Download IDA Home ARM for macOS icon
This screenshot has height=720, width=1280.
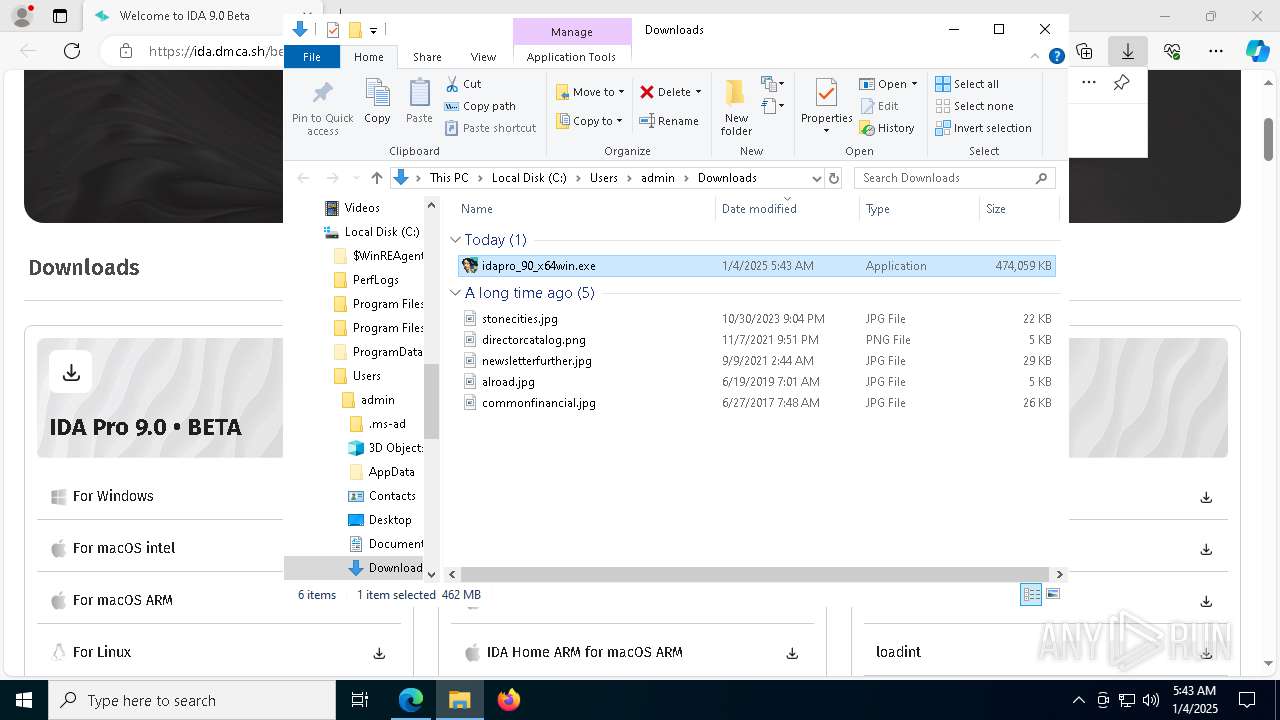pyautogui.click(x=792, y=653)
